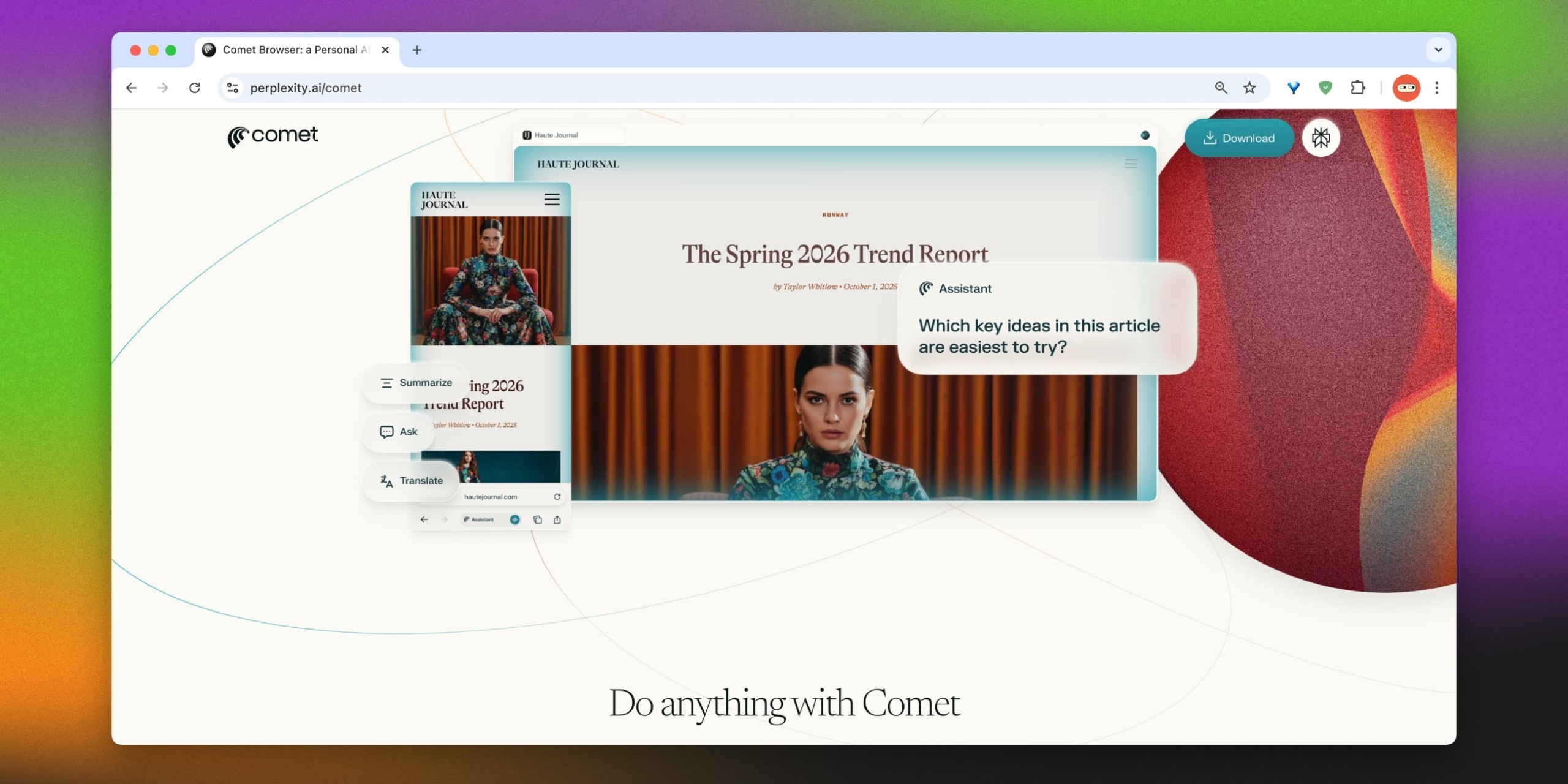Click the Perplexity logo round button
1568x784 pixels.
click(1321, 138)
